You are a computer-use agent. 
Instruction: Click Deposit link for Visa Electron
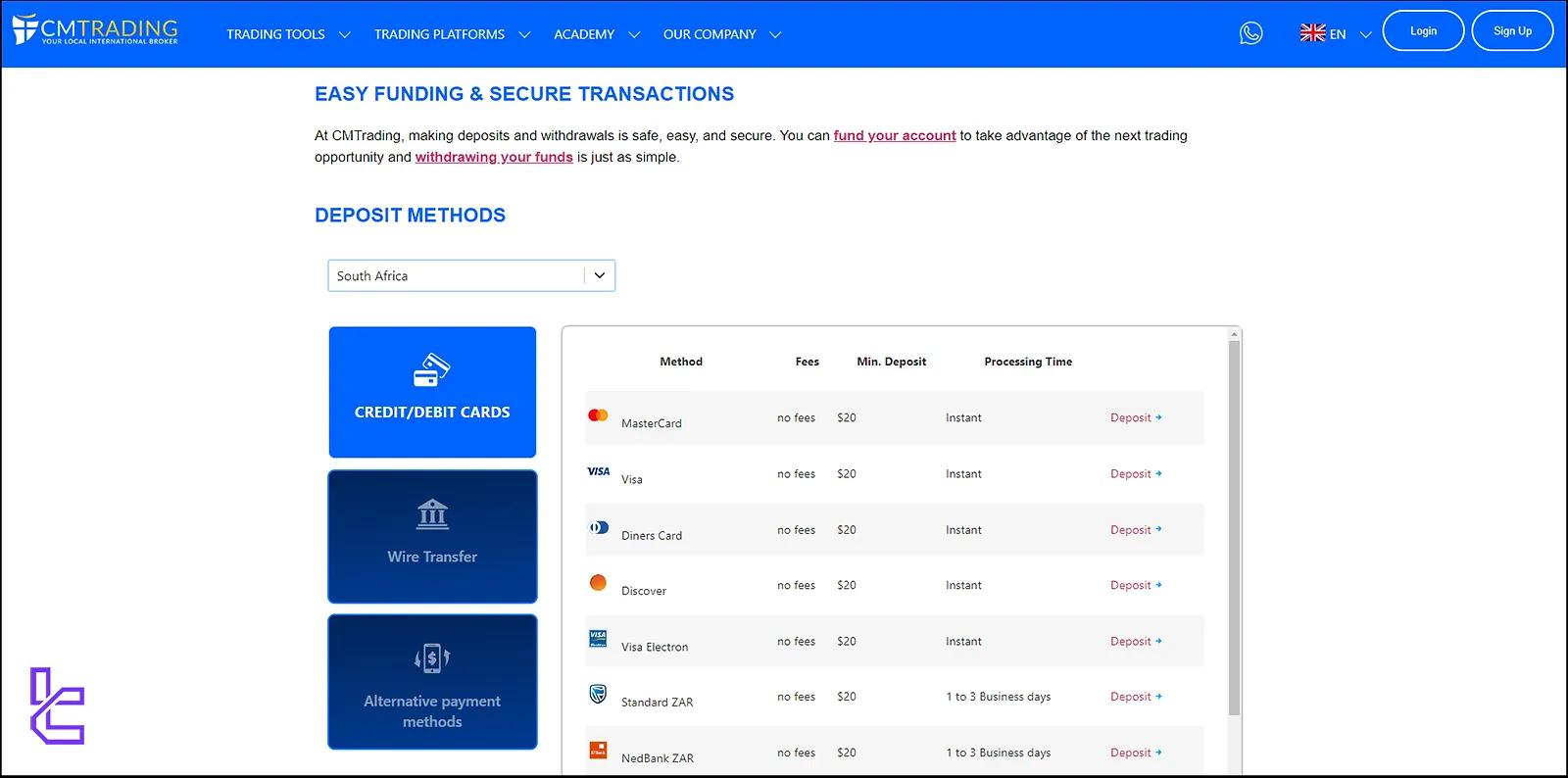[1136, 641]
